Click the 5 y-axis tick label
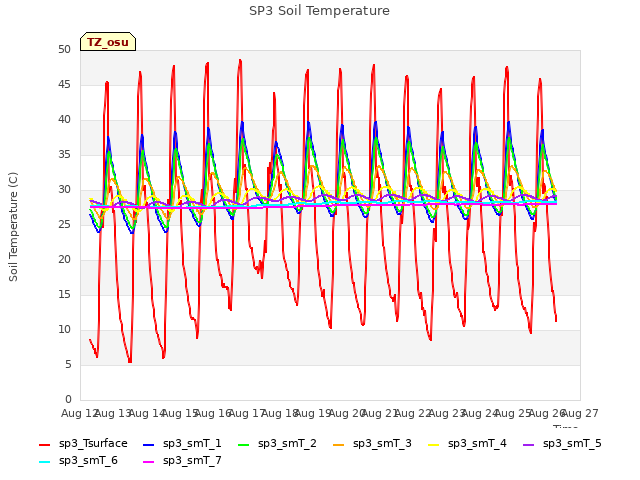This screenshot has height=480, width=640. point(68,364)
